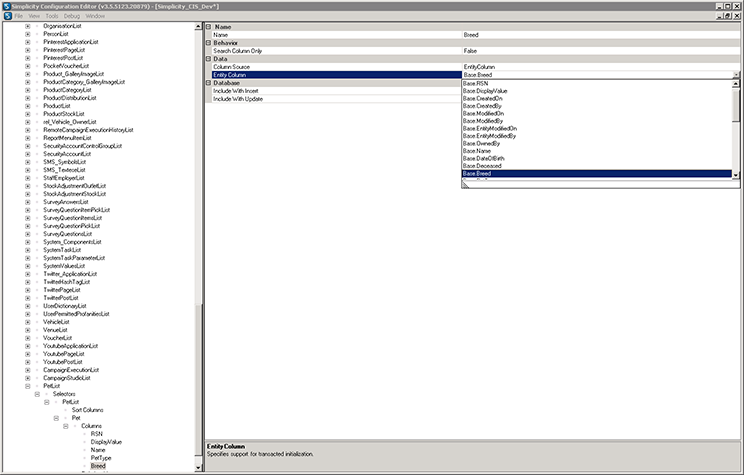This screenshot has width=744, height=475.
Task: Open the Window menu
Action: [x=95, y=16]
